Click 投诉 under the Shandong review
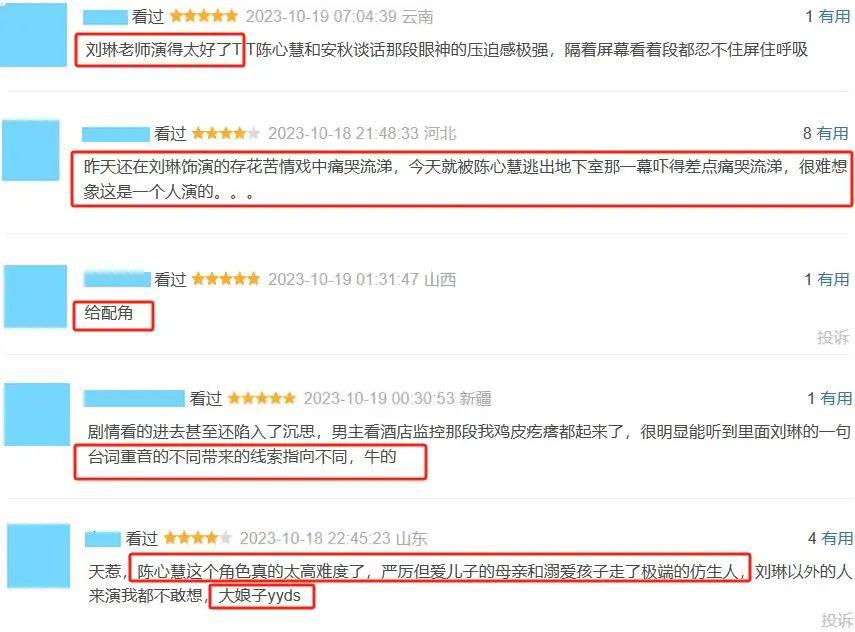This screenshot has height=632, width=855. point(837,620)
